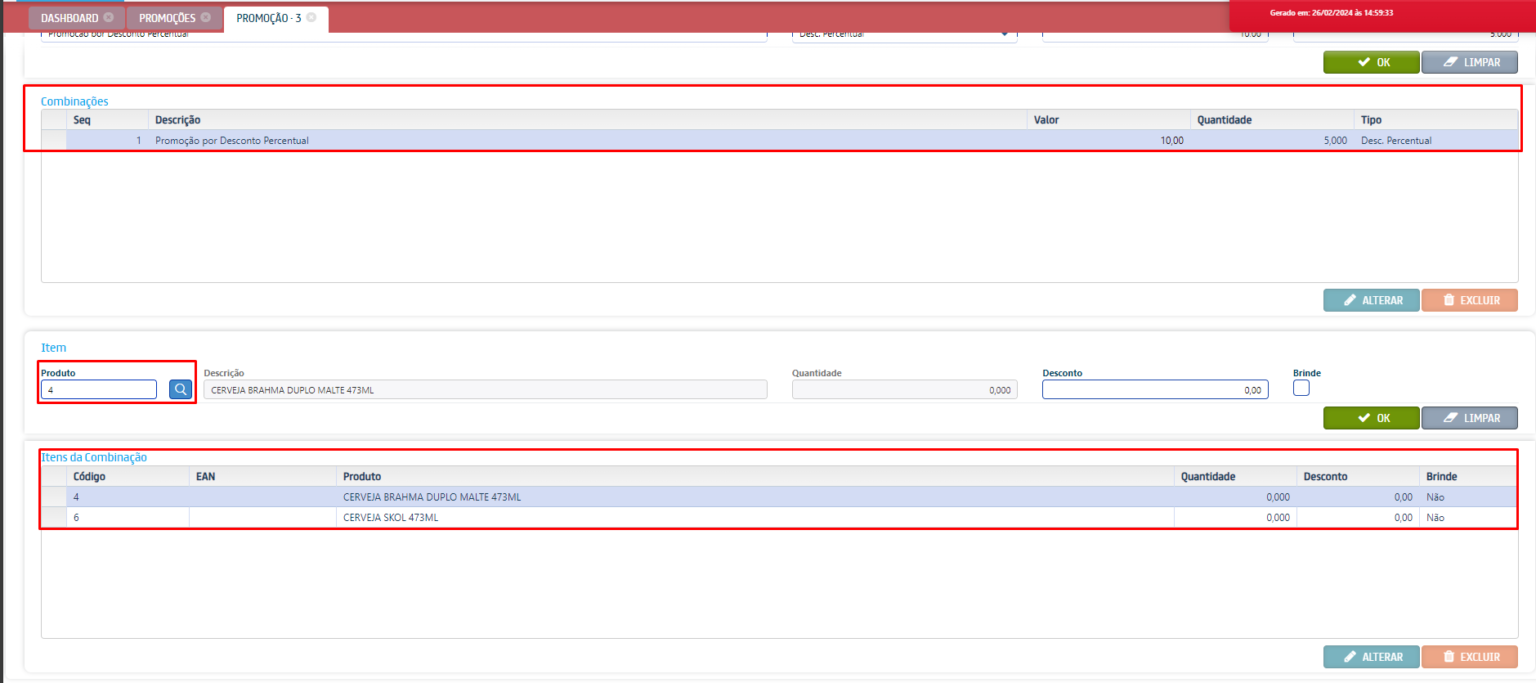Click ALTERAR under Itens da Combinação
Image resolution: width=1536 pixels, height=683 pixels.
1371,657
